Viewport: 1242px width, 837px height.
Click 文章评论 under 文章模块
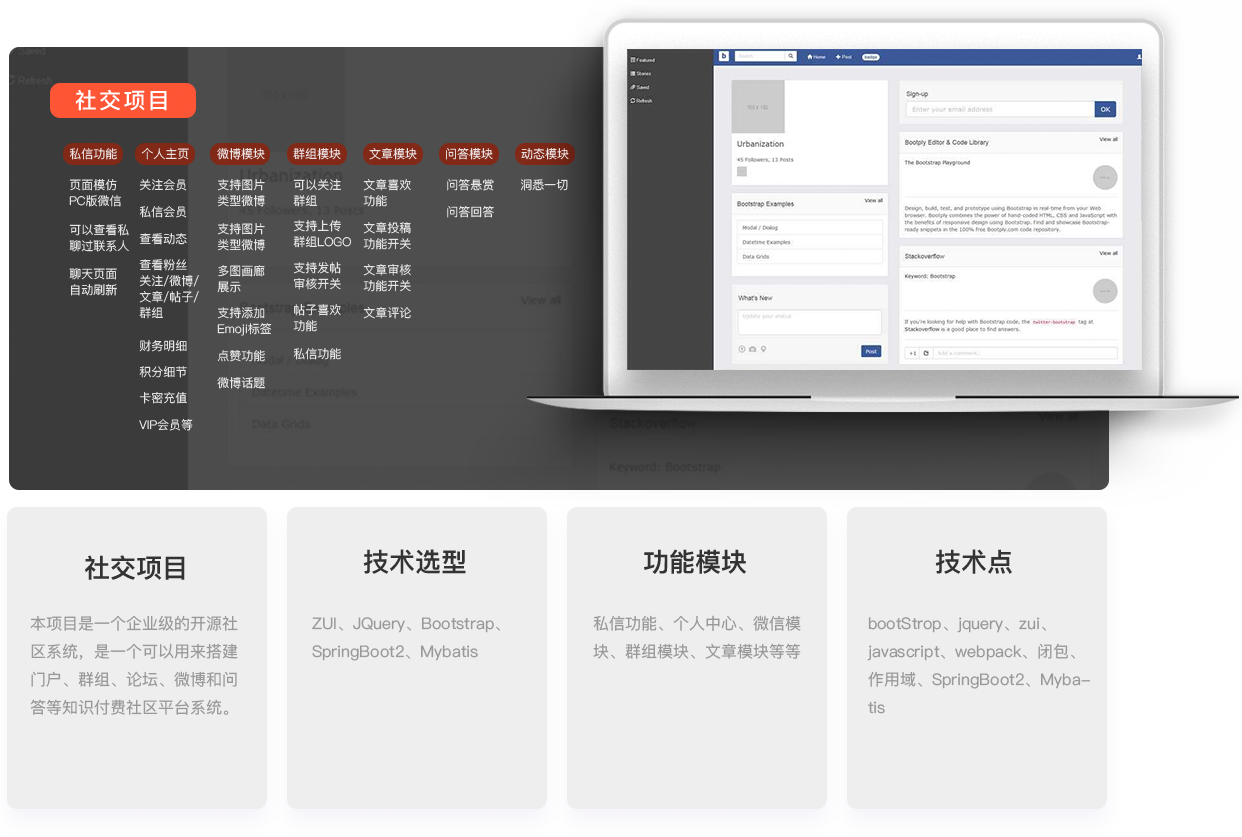click(x=387, y=313)
